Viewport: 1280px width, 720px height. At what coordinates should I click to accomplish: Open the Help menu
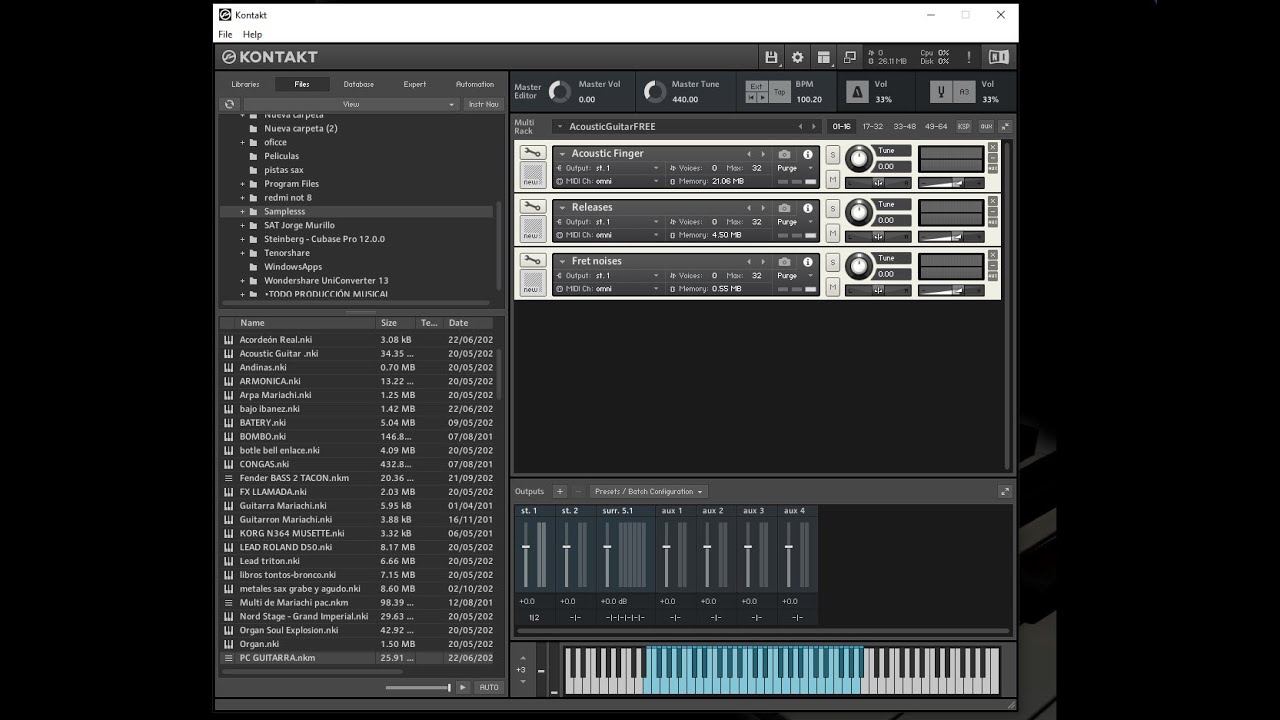coord(252,34)
